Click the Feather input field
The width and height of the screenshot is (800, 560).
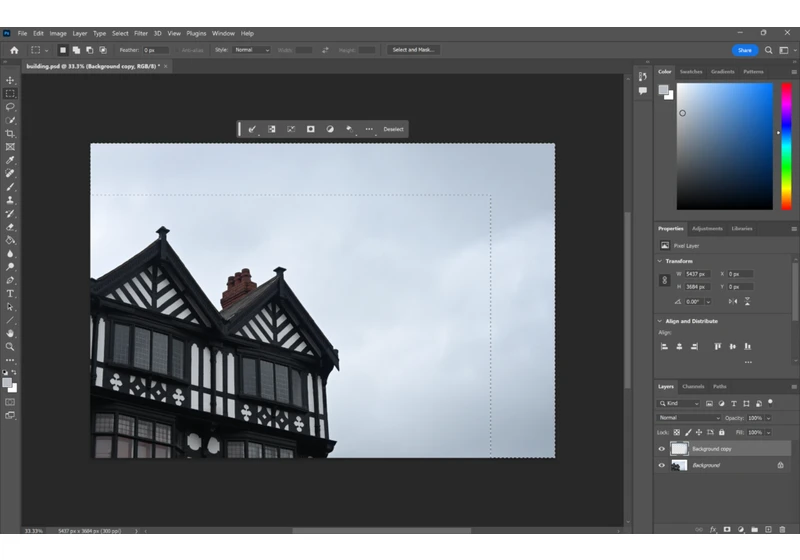[x=156, y=50]
